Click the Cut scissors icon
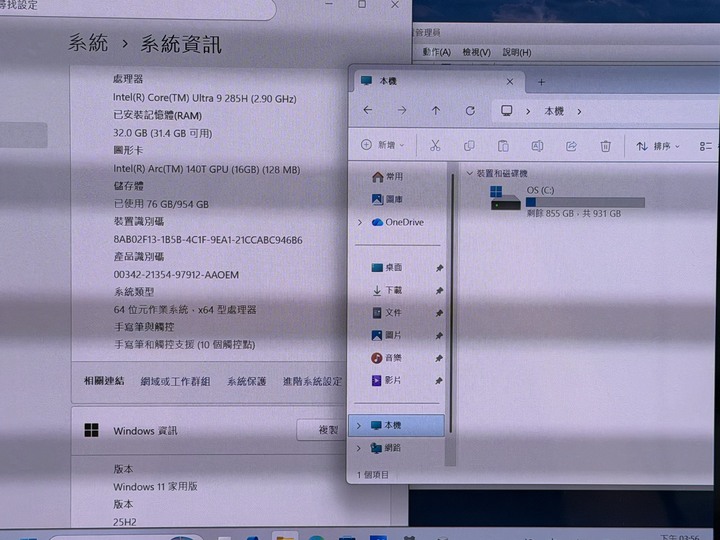Image resolution: width=720 pixels, height=540 pixels. 435,146
